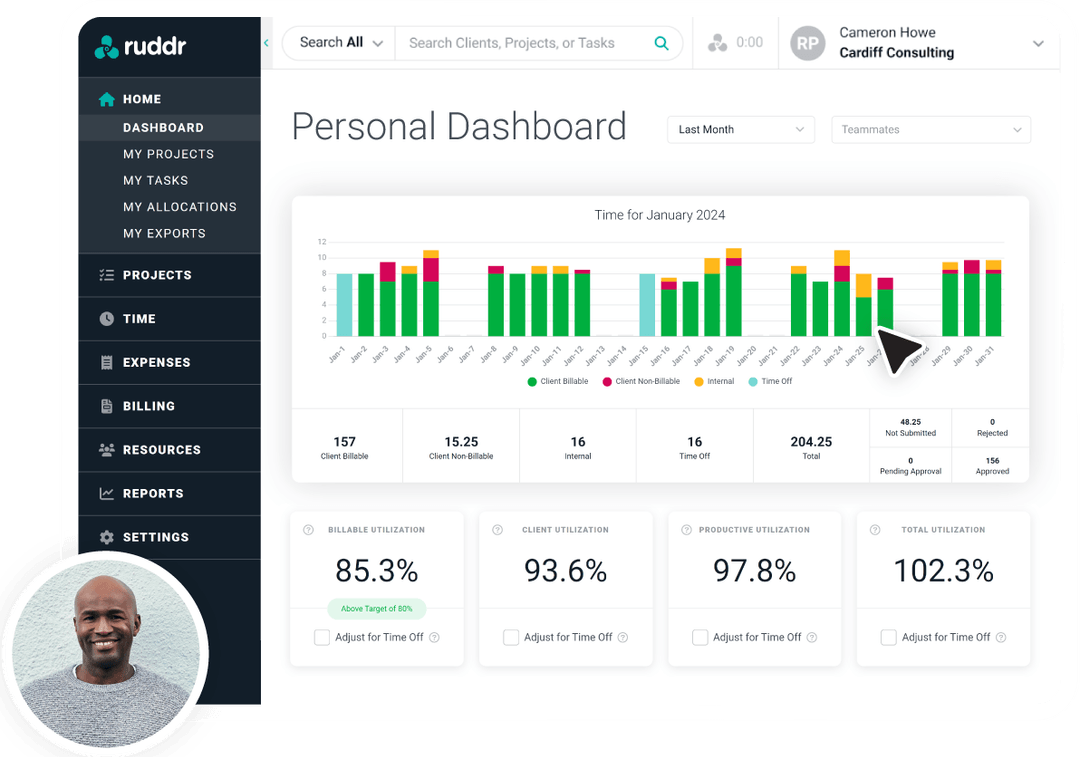Open Expenses via its receipt icon
The height and width of the screenshot is (757, 1080).
point(108,362)
